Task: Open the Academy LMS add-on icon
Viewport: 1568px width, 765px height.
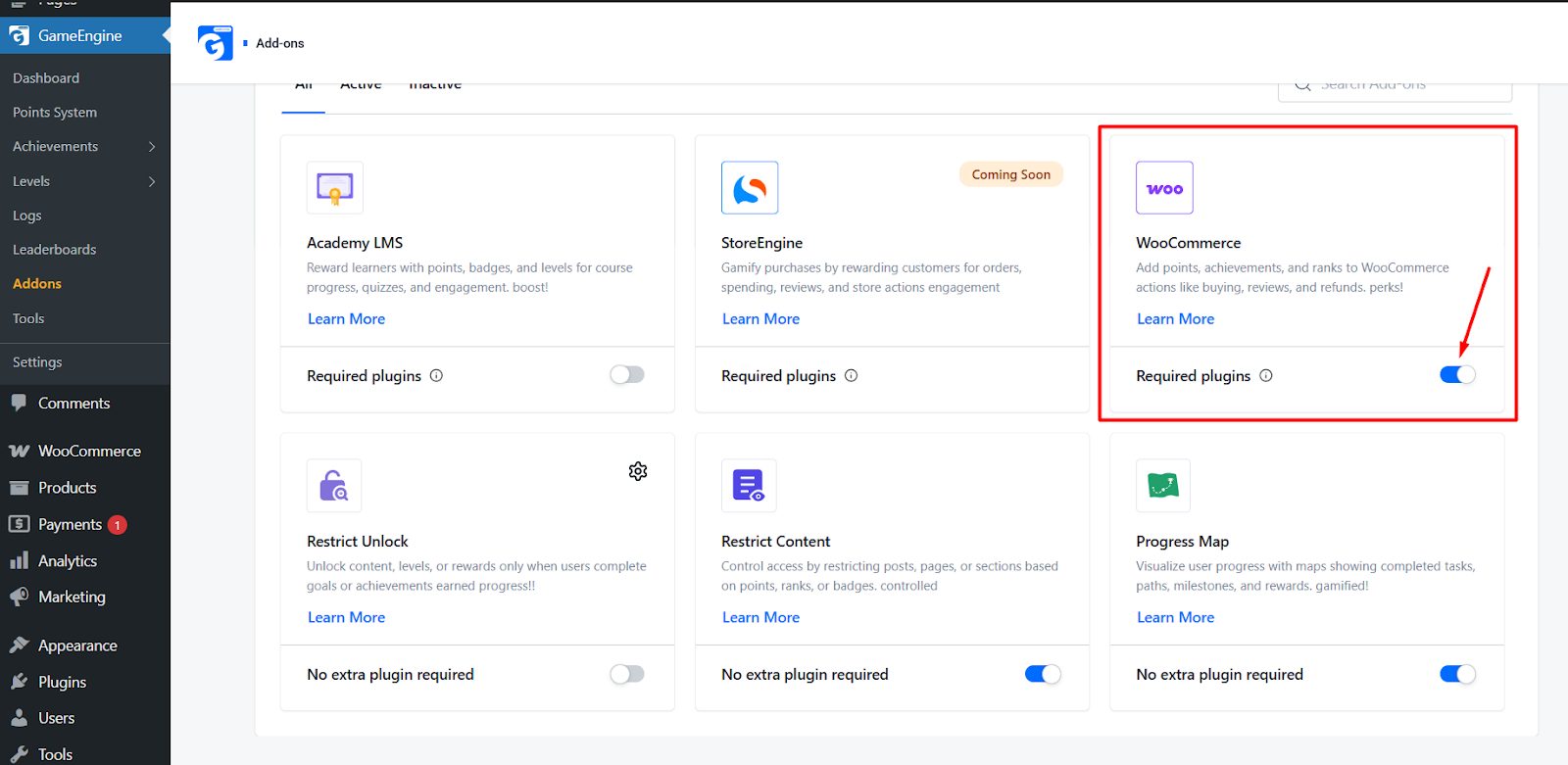Action: coord(335,187)
